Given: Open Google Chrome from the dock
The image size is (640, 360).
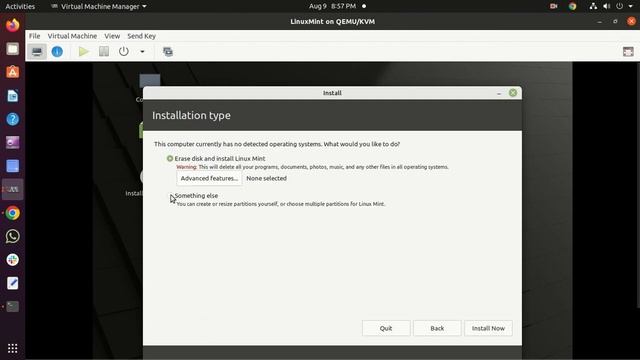Looking at the screenshot, I should click(13, 213).
